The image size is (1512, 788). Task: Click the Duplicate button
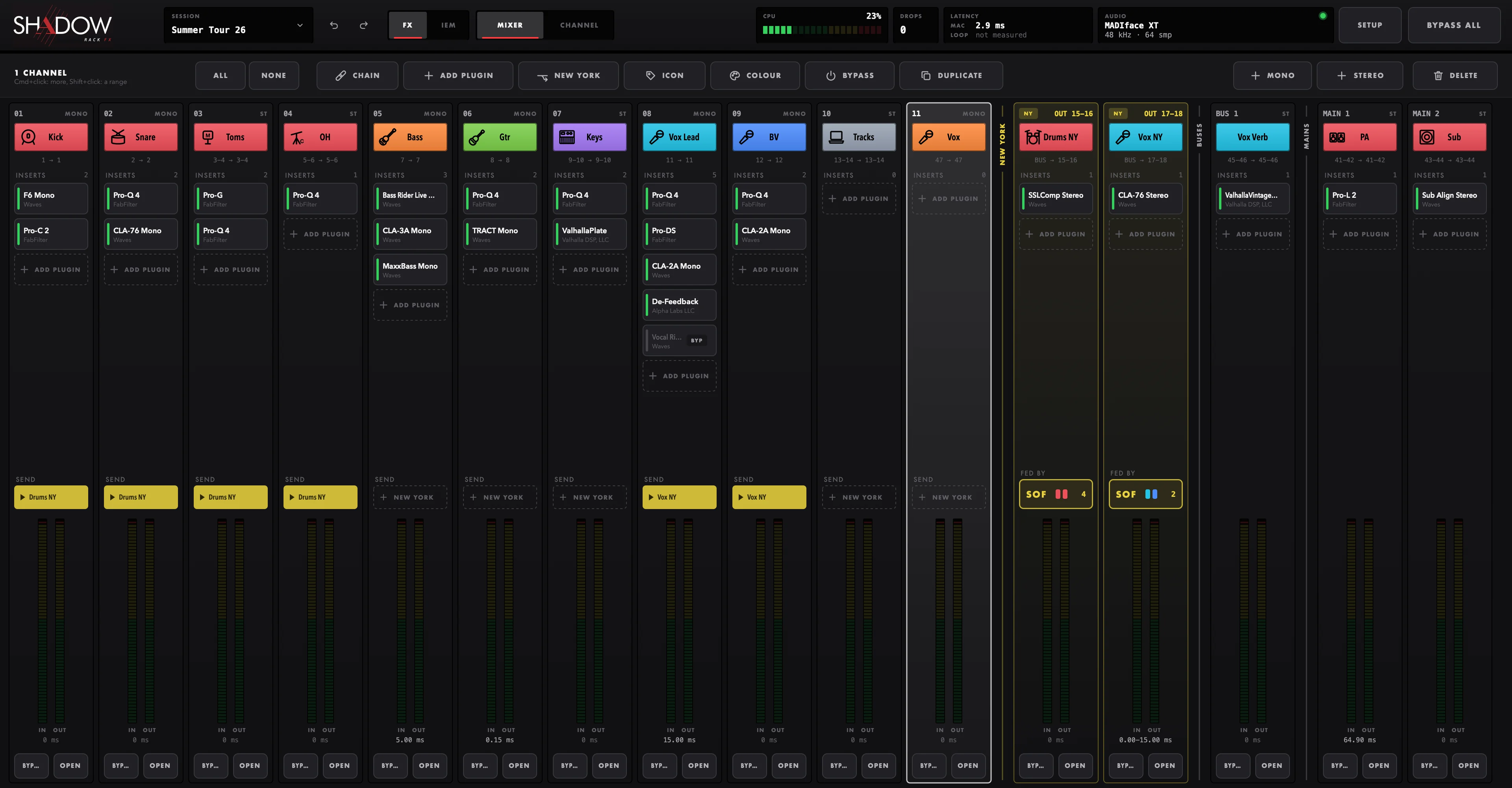pos(951,75)
